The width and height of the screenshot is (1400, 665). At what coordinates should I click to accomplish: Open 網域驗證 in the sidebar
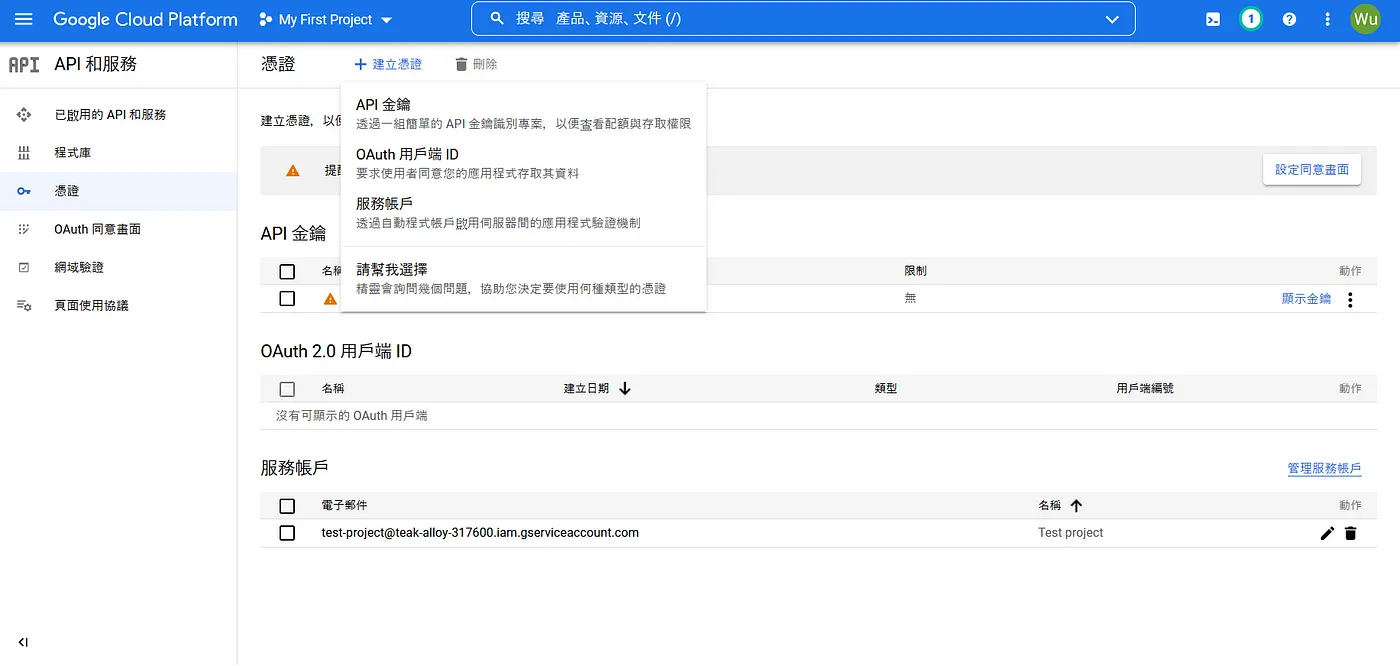[x=118, y=267]
